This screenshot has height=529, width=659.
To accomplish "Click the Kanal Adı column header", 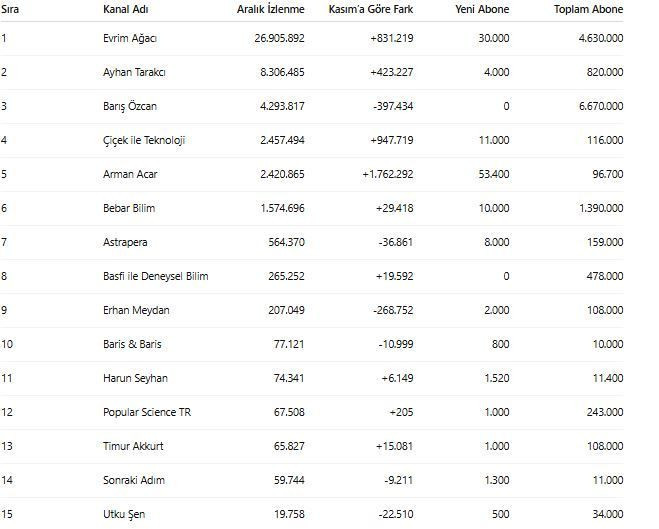I will [x=125, y=10].
